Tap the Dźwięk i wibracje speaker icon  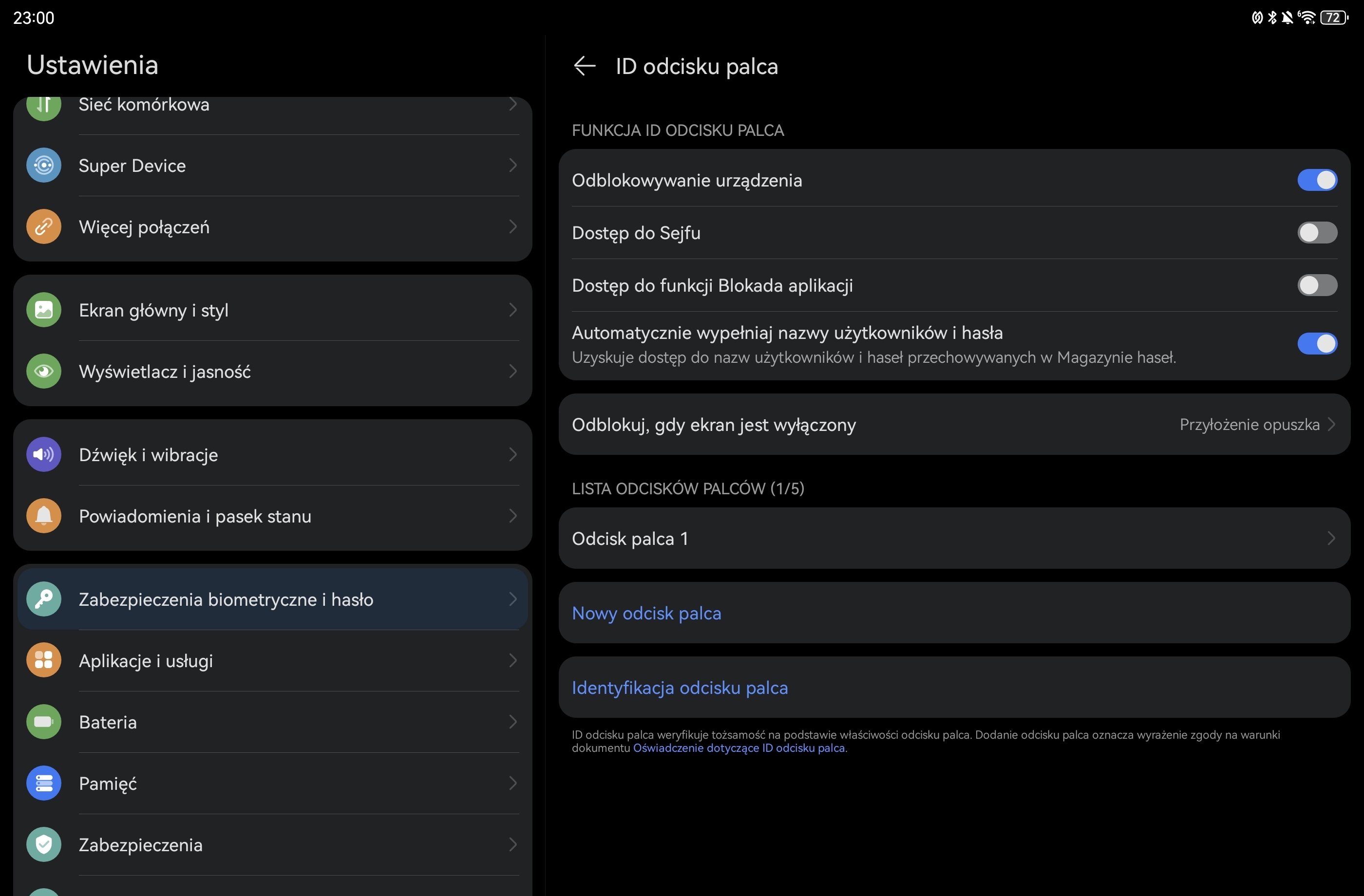(43, 454)
